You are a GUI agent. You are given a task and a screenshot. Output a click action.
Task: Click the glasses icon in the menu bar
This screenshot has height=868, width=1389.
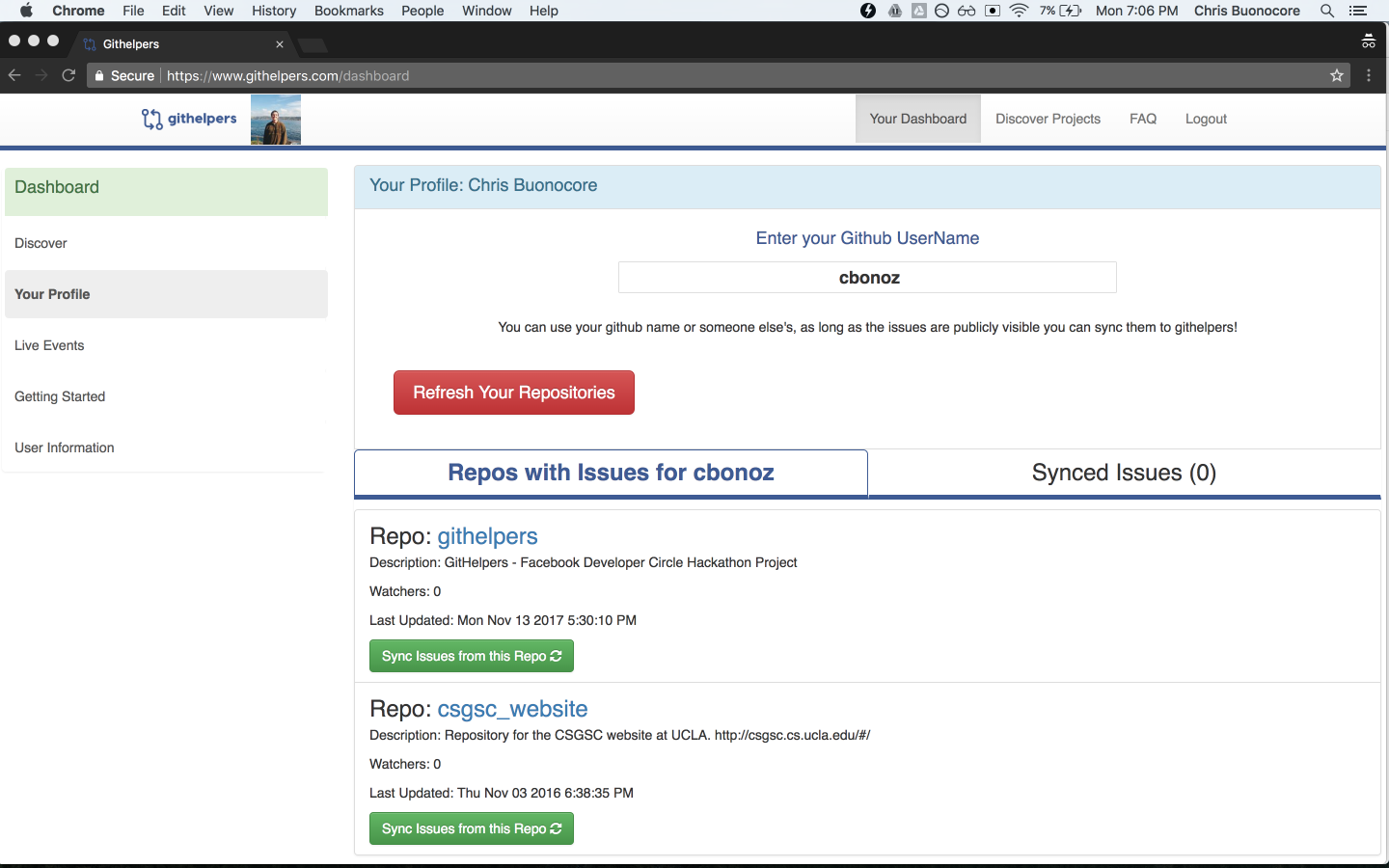[967, 11]
